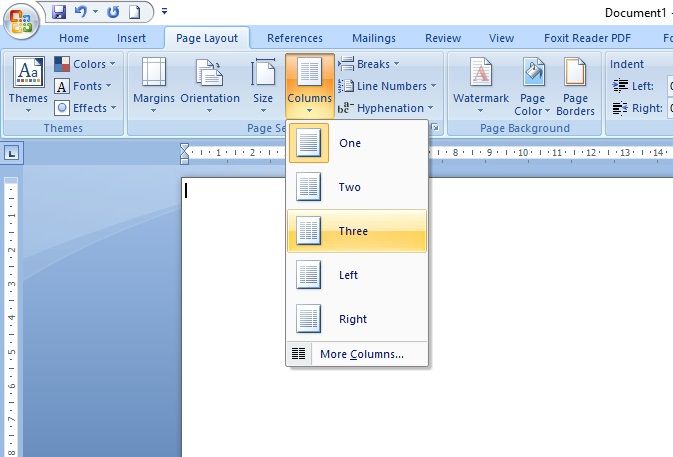Collapse the Columns dropdown button
The height and width of the screenshot is (457, 673).
(x=309, y=85)
